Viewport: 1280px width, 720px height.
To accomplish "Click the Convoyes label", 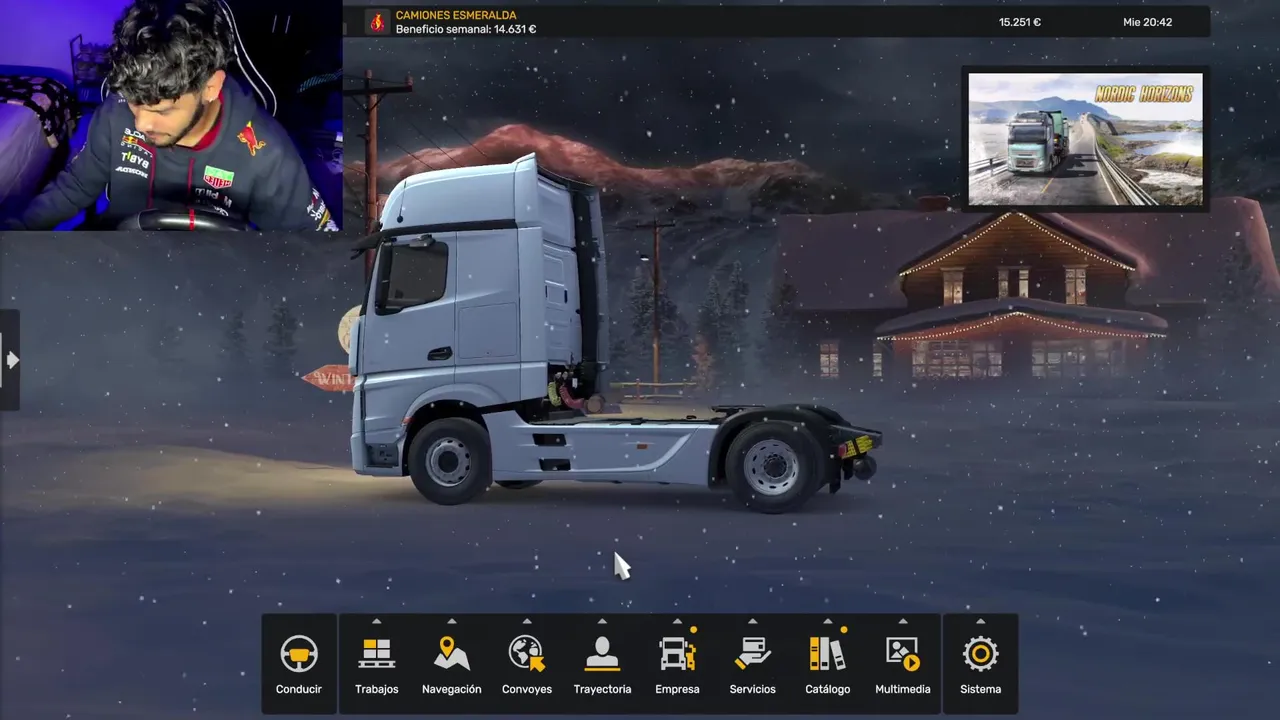I will tap(527, 689).
